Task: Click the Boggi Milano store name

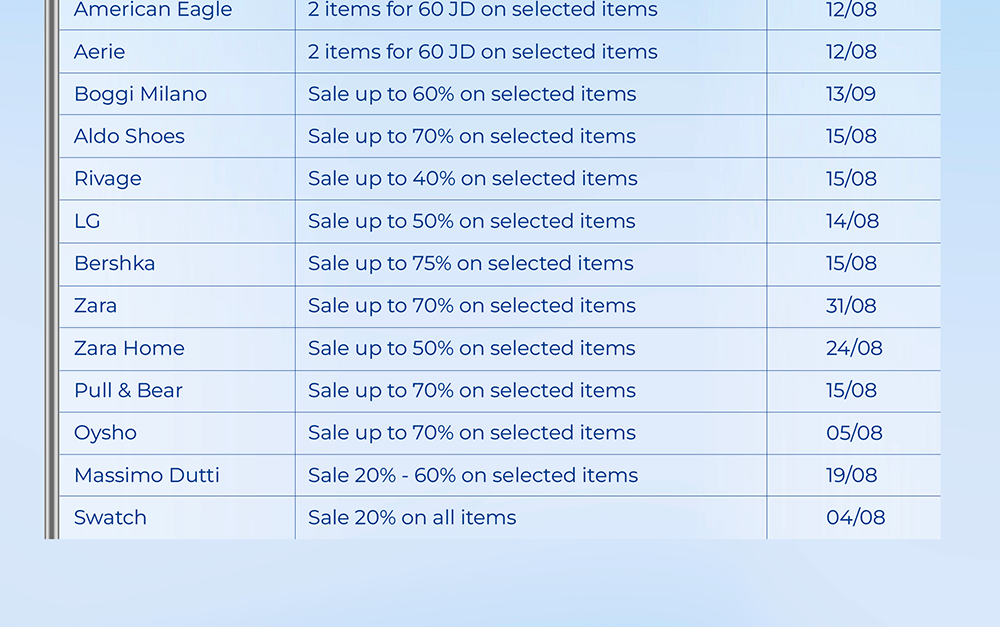Action: coord(140,94)
